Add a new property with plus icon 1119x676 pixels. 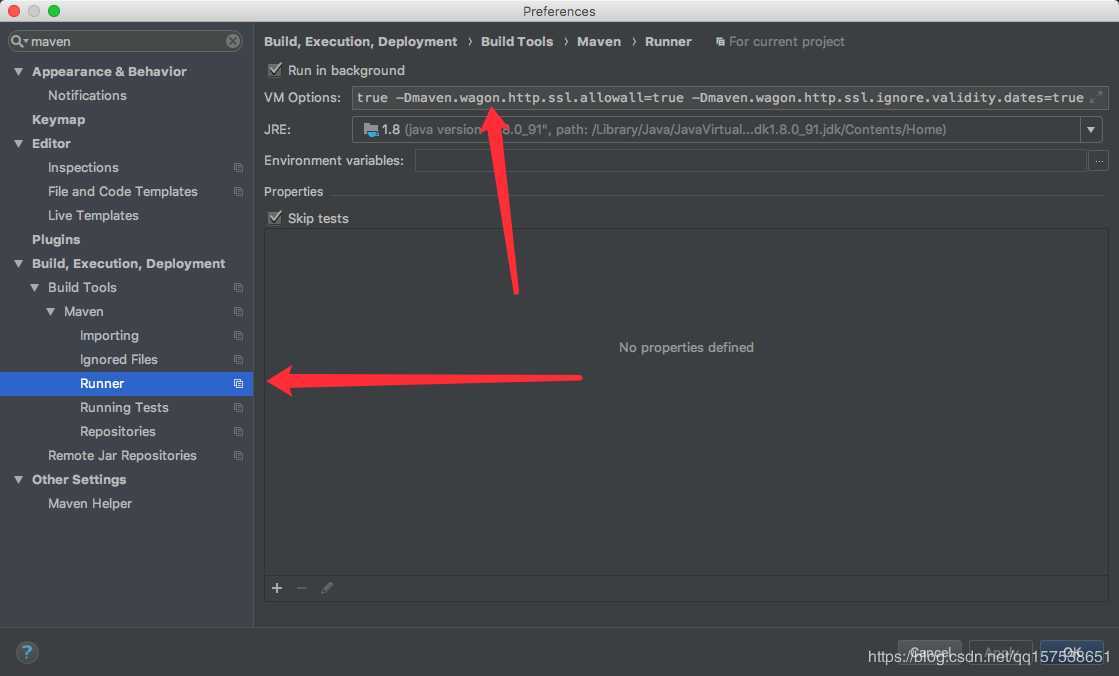pyautogui.click(x=277, y=587)
